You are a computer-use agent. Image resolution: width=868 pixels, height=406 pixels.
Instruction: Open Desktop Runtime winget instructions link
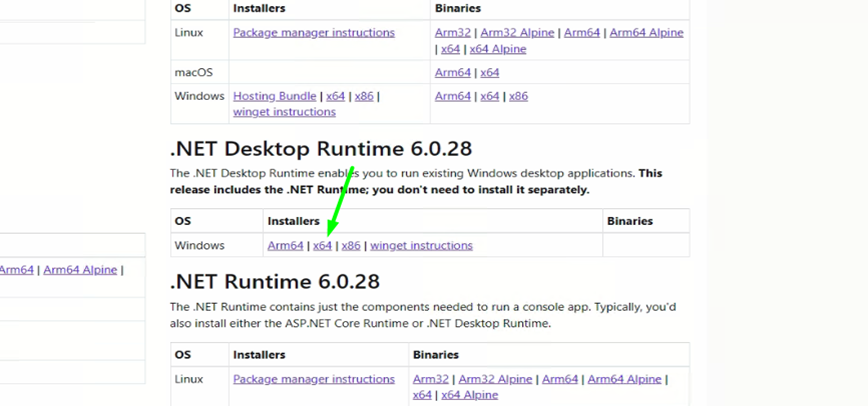(421, 245)
